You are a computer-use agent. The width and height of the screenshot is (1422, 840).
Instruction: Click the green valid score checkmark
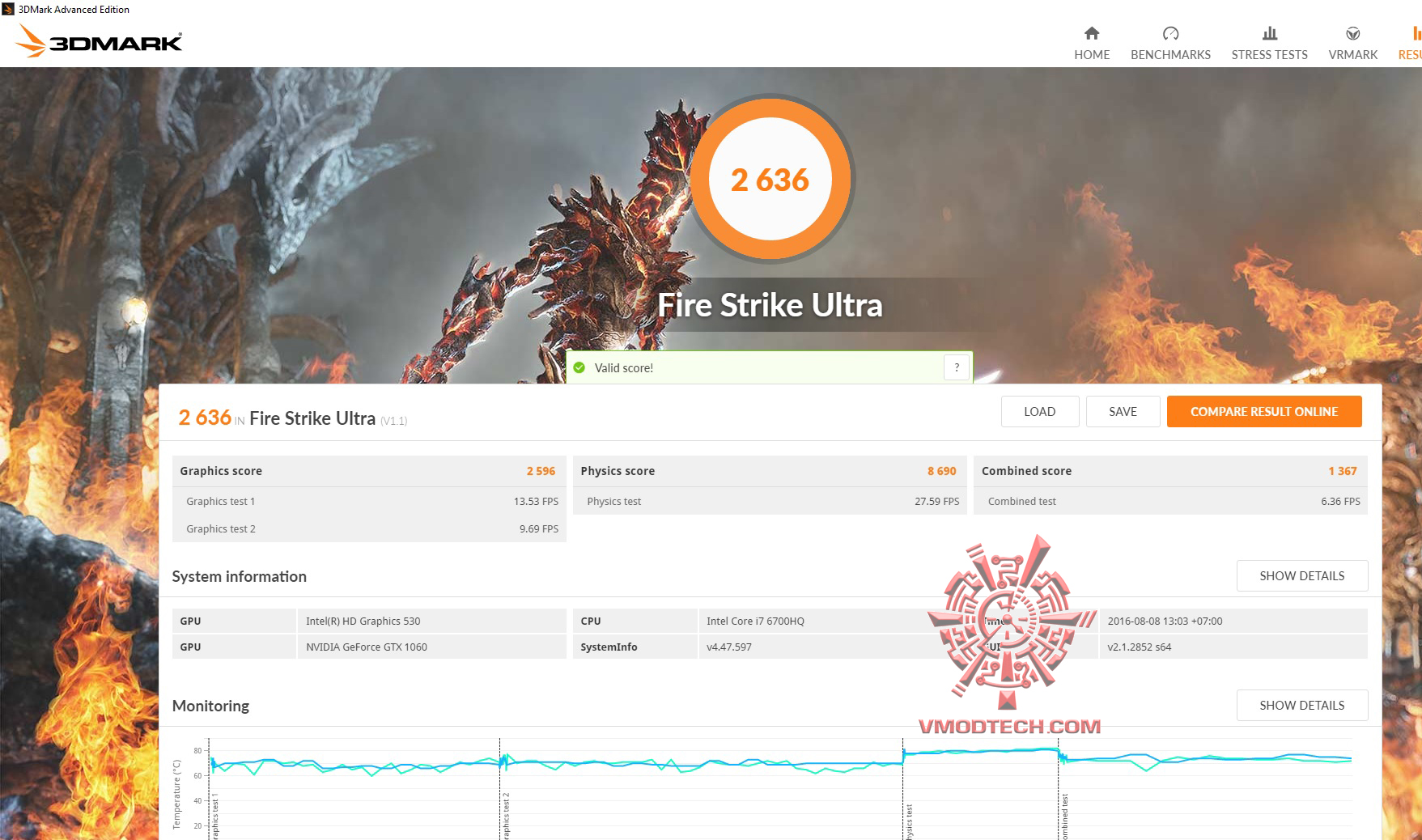[x=579, y=367]
